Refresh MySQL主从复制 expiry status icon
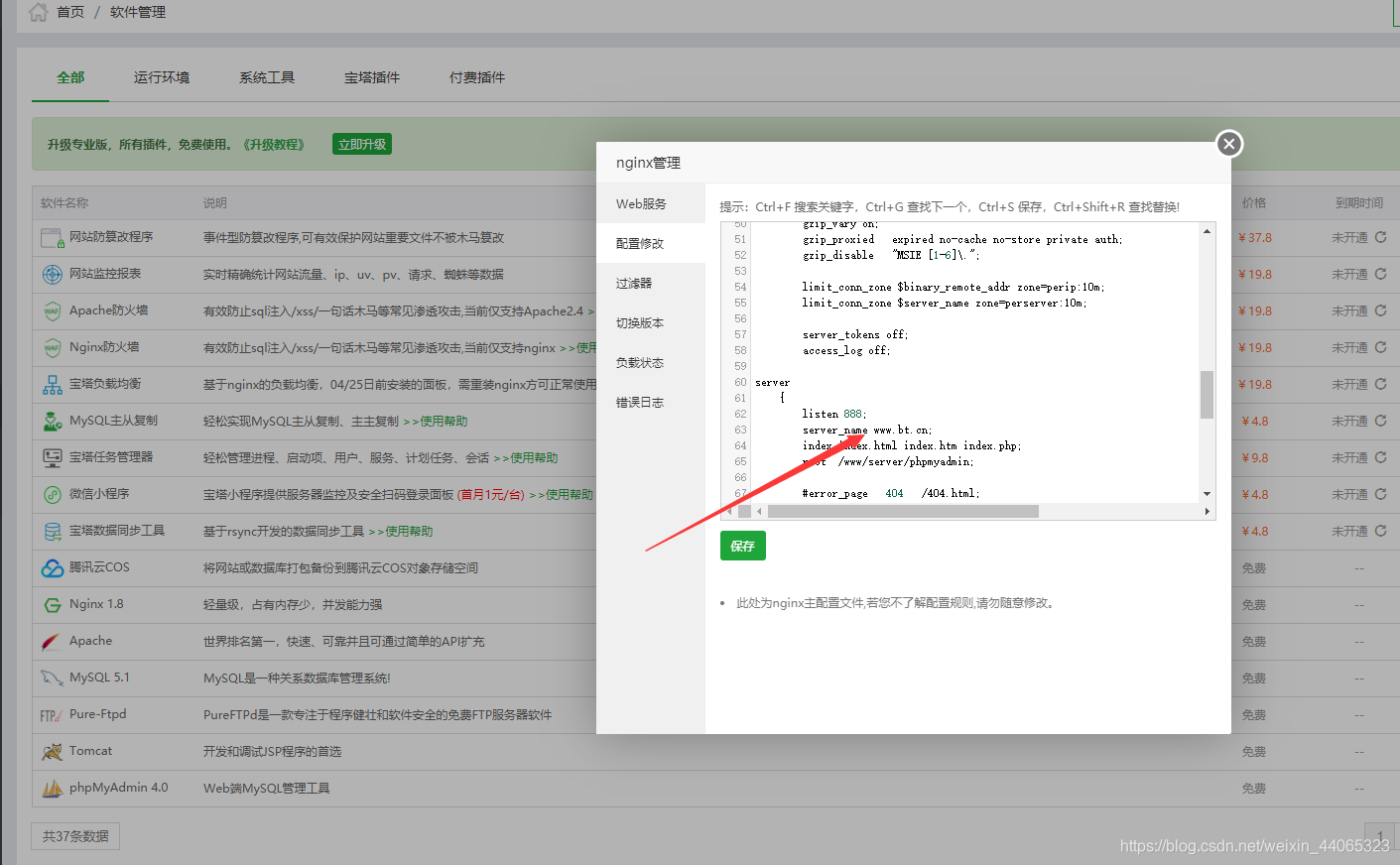The image size is (1400, 865). pyautogui.click(x=1380, y=421)
